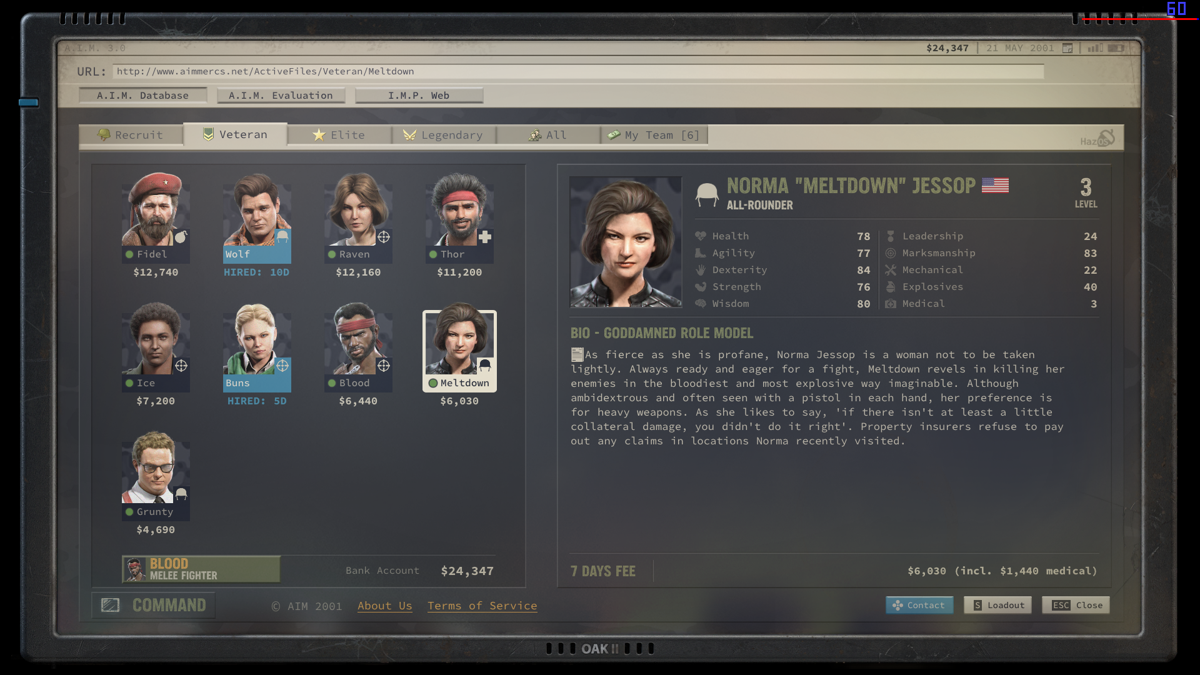Click Meltdown's large profile portrait
This screenshot has width=1200, height=675.
[626, 242]
